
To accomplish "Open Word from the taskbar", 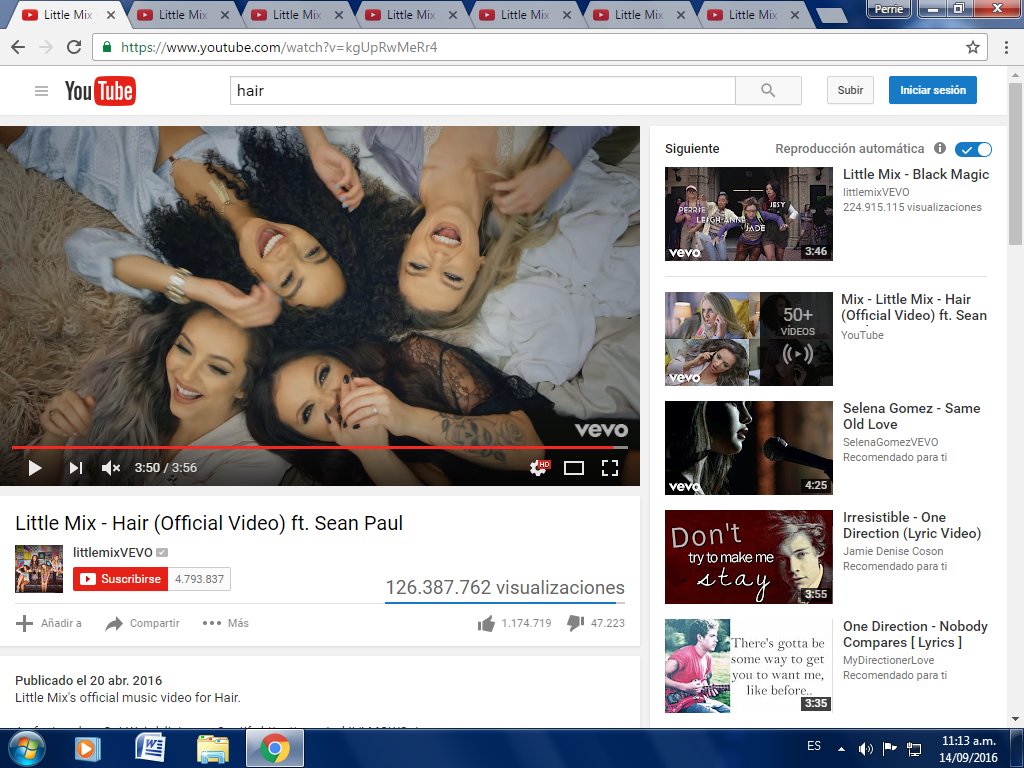I will click(x=150, y=748).
